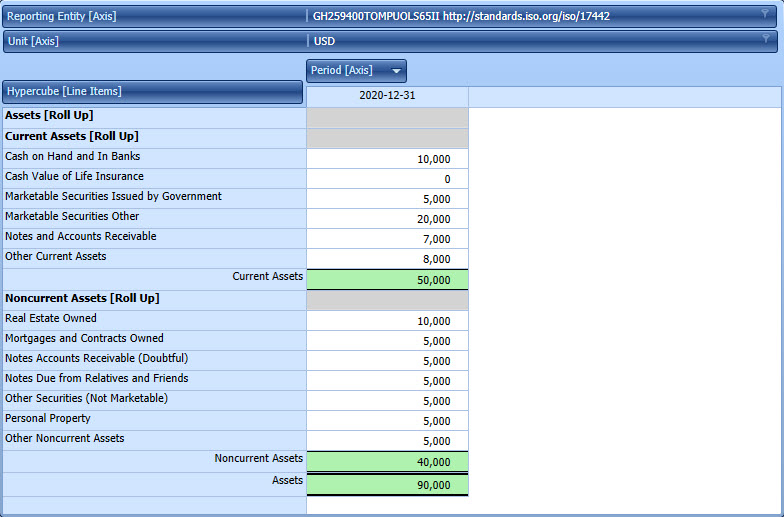Click the Other Current Assets label
The image size is (784, 517).
pos(56,256)
